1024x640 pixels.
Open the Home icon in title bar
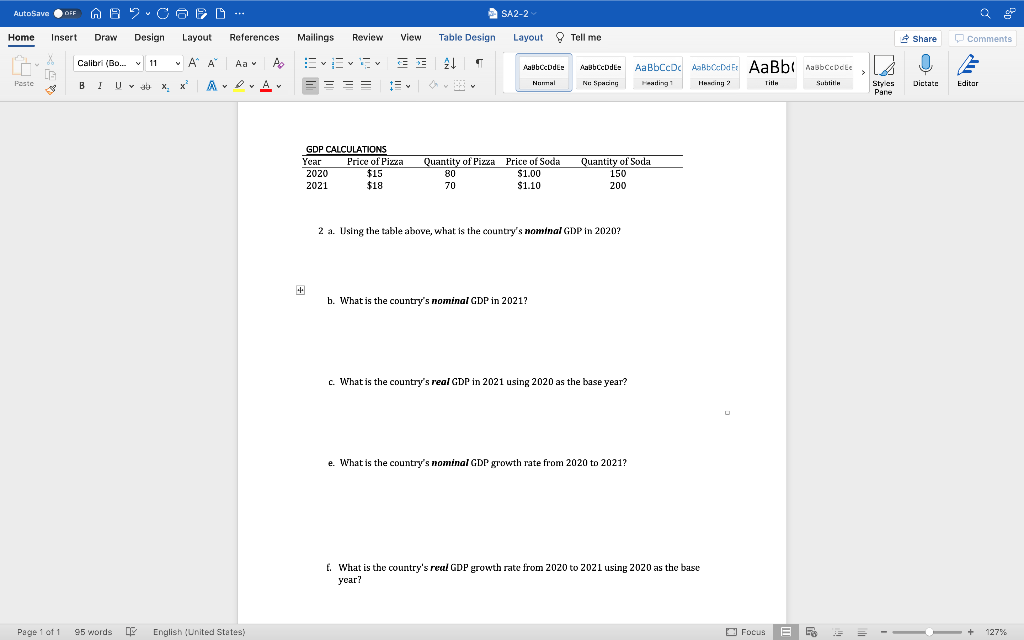pyautogui.click(x=96, y=13)
